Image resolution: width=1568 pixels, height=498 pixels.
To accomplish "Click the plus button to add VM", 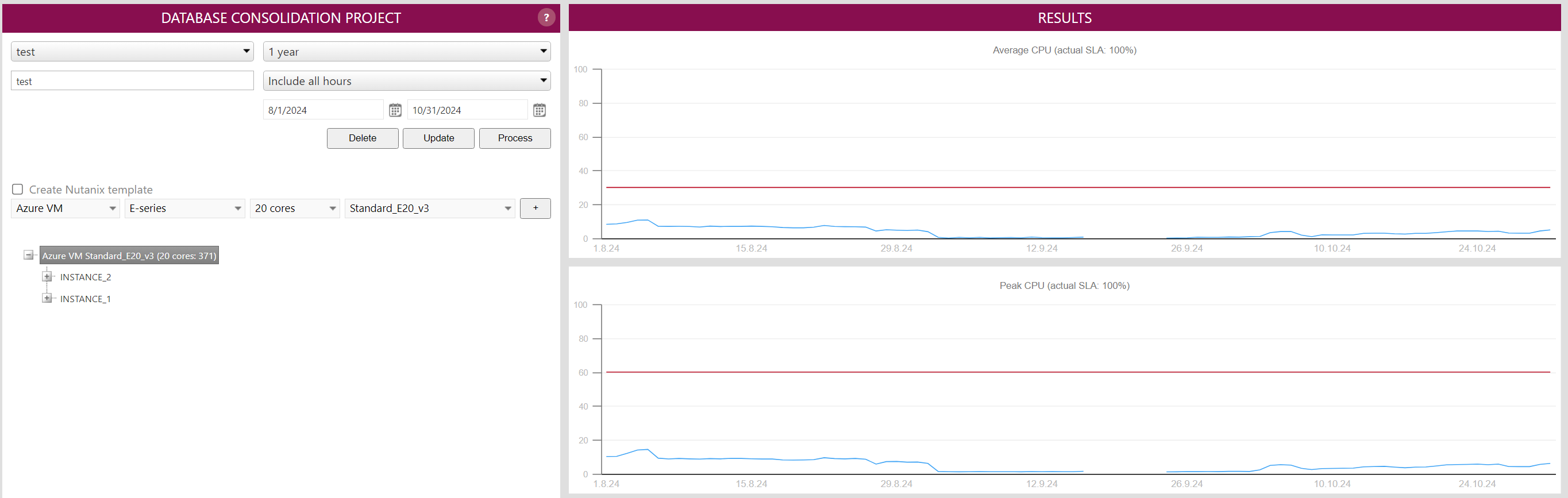I will (535, 208).
